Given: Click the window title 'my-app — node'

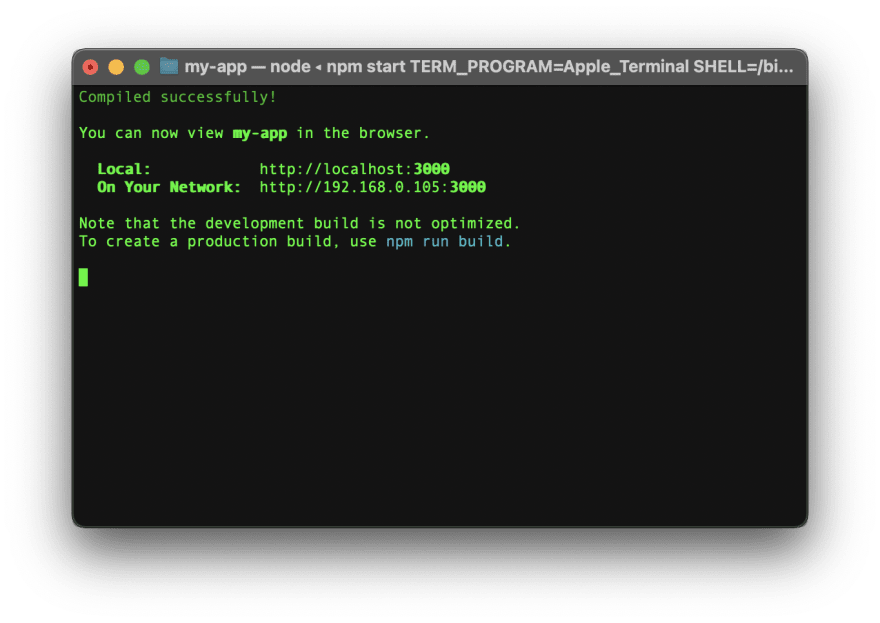Looking at the screenshot, I should [248, 67].
